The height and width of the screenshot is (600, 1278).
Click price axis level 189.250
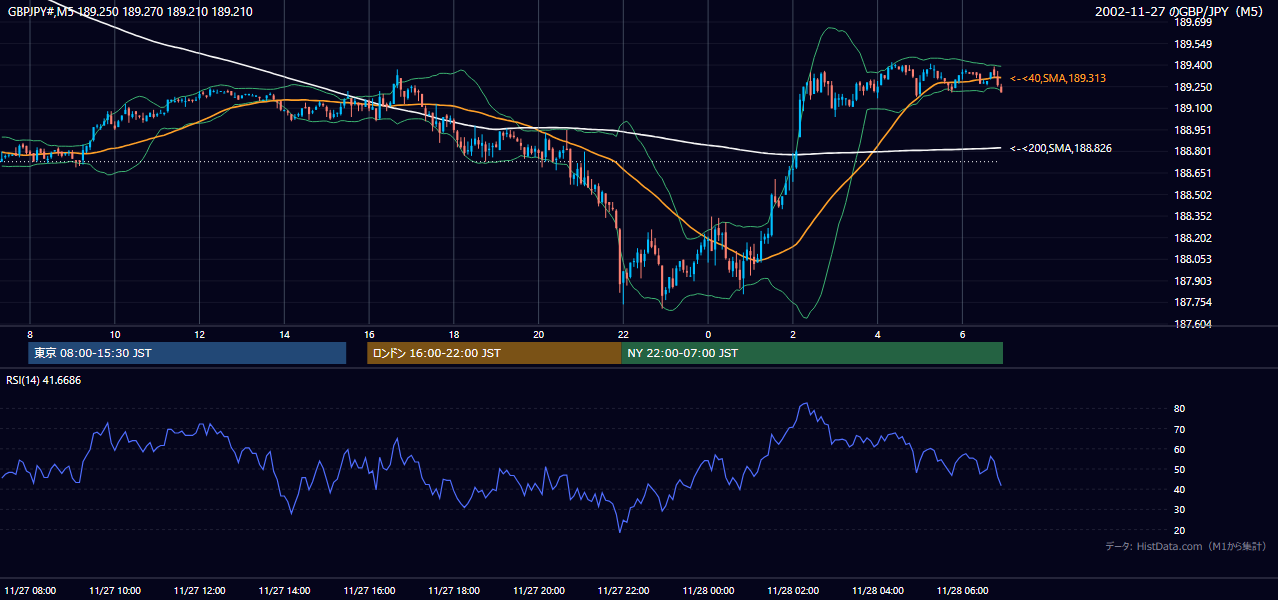(1192, 87)
